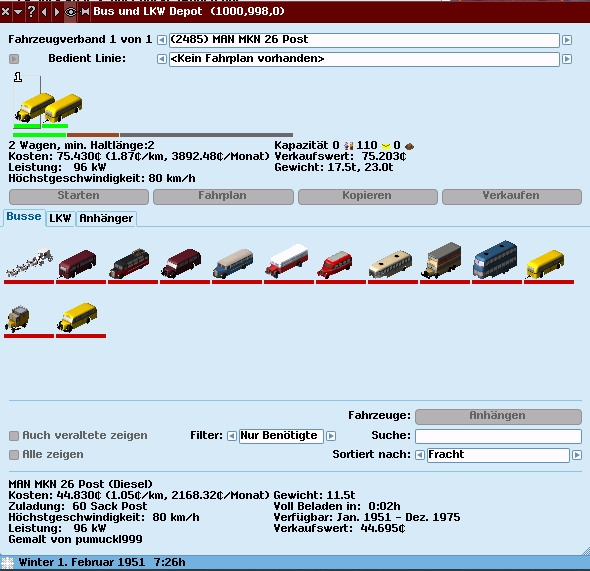Pin the window with the sticky pin icon
Viewport: 590px width, 571px height.
(85, 12)
